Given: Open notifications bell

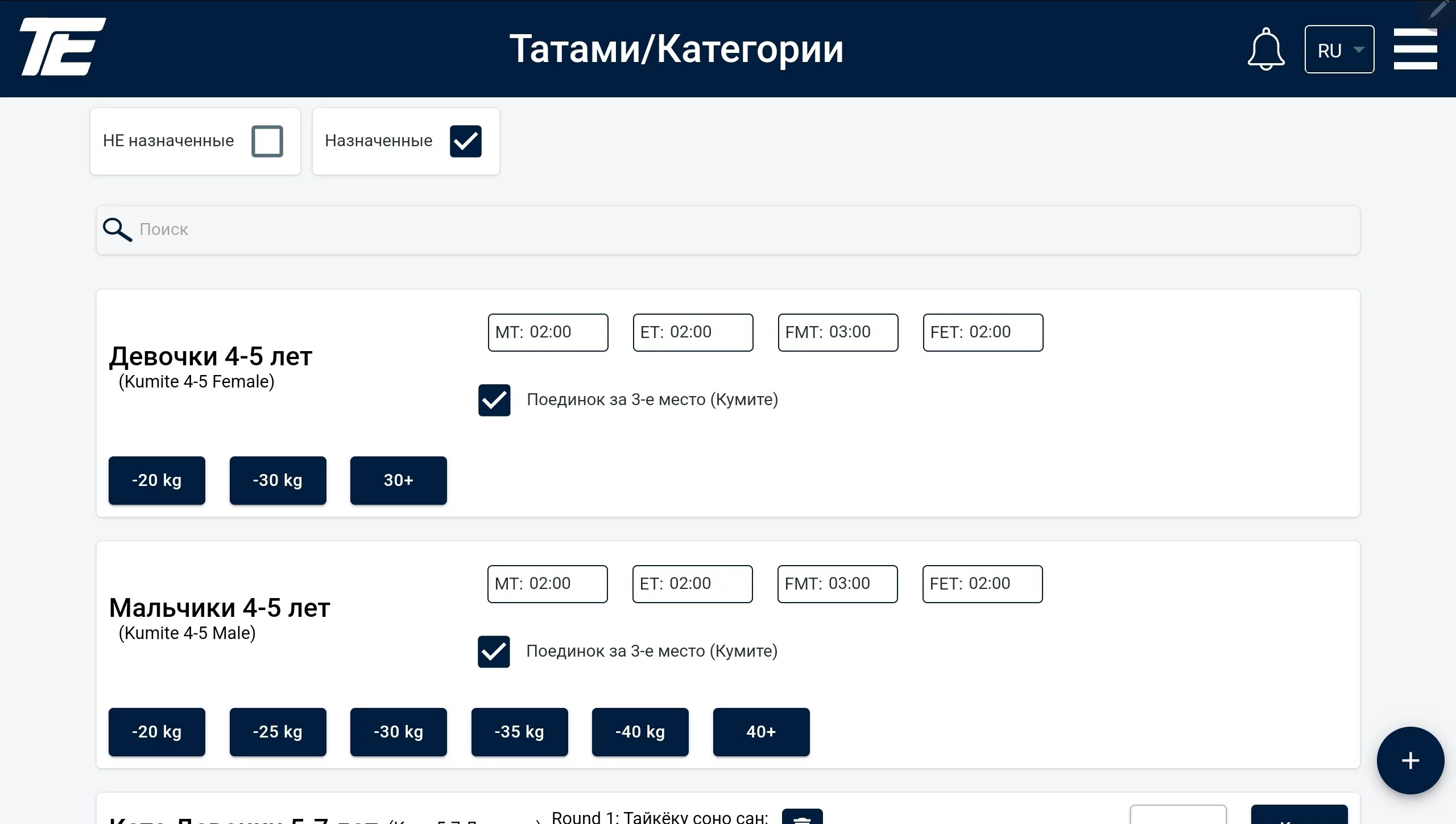Looking at the screenshot, I should (1265, 50).
